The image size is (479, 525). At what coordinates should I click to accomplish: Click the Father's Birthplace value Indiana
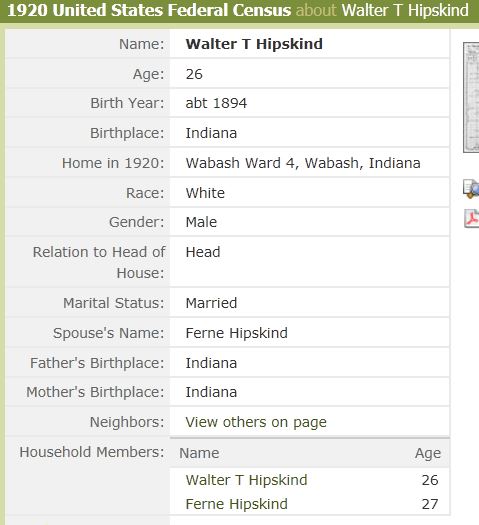[x=211, y=363]
